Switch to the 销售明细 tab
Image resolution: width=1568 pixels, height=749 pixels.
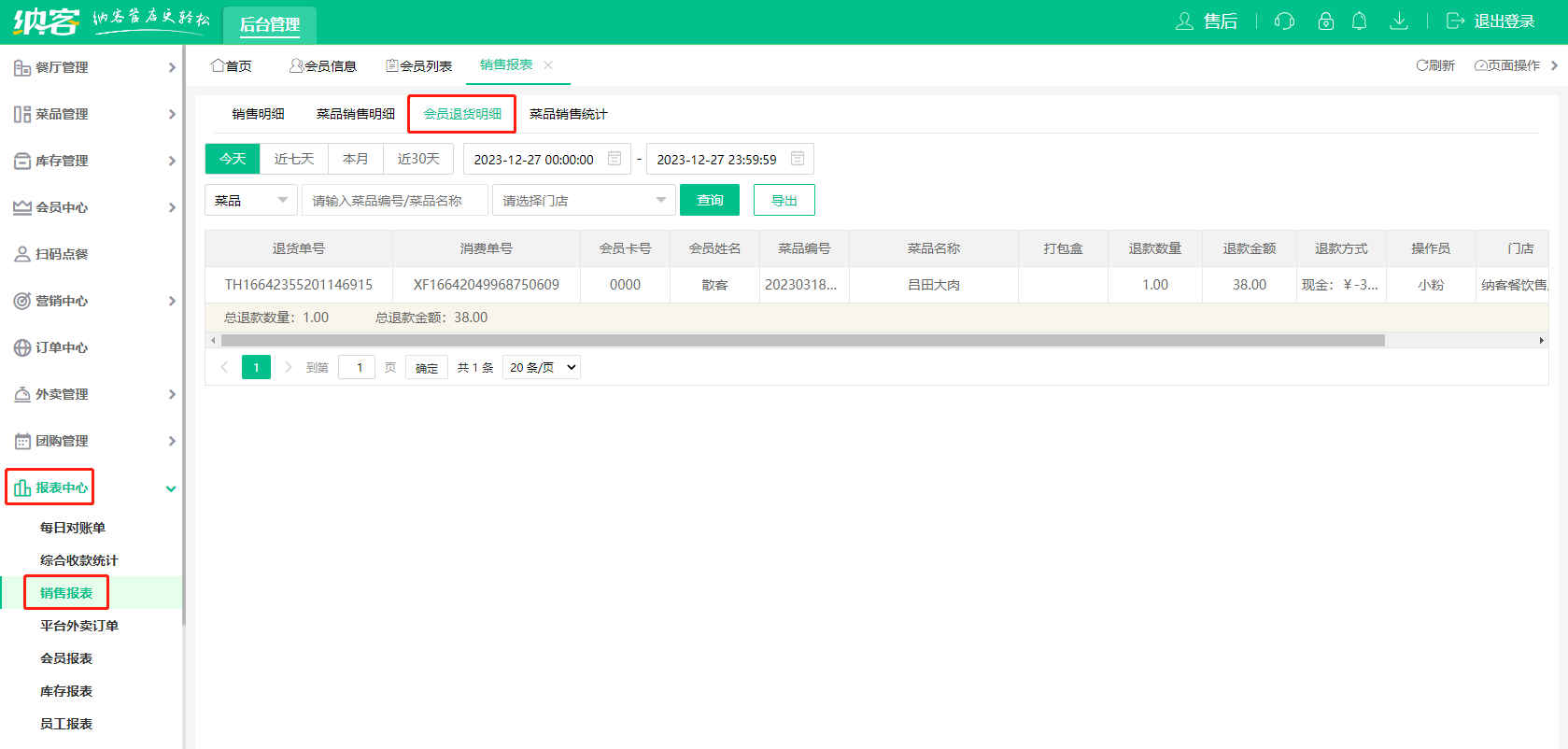[x=258, y=114]
